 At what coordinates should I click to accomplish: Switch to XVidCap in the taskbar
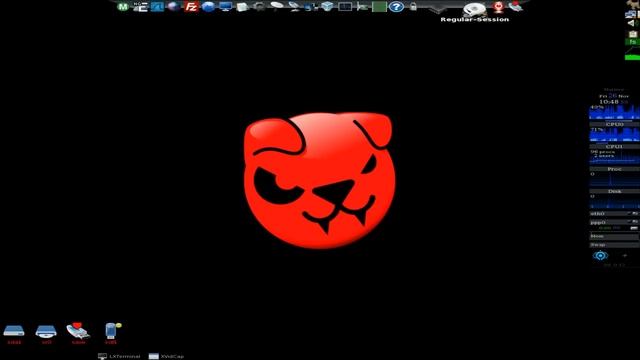(x=167, y=356)
